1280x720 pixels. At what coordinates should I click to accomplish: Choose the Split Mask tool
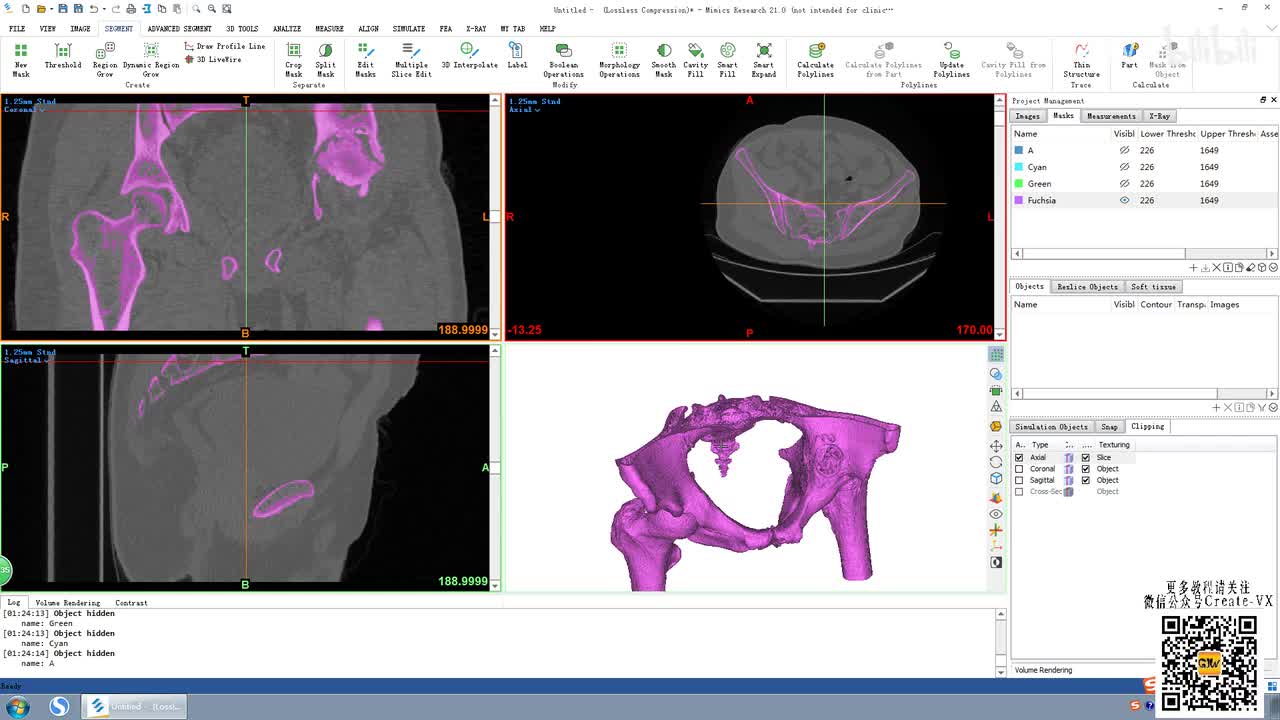[326, 59]
